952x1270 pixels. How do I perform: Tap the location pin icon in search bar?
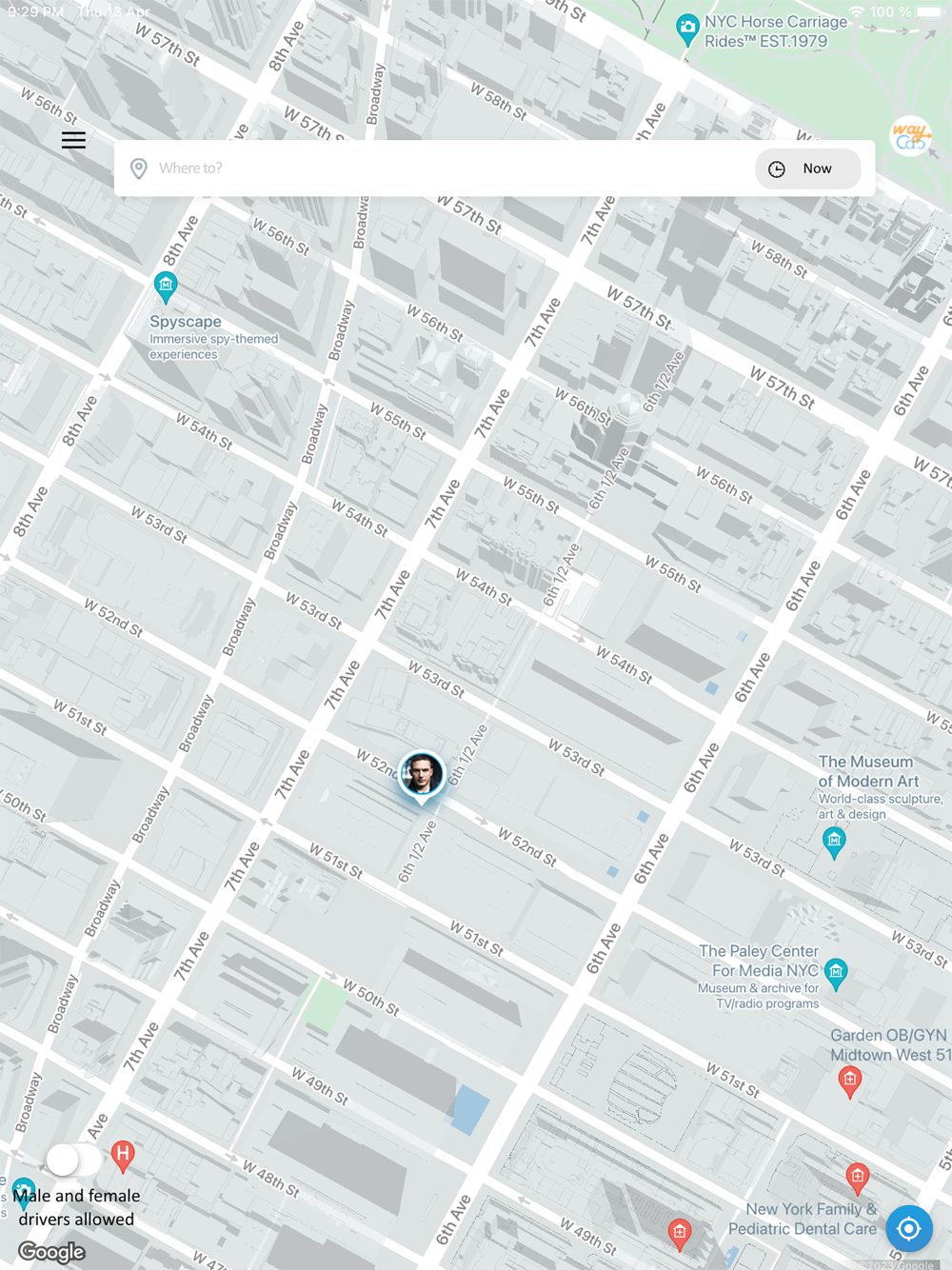click(139, 169)
